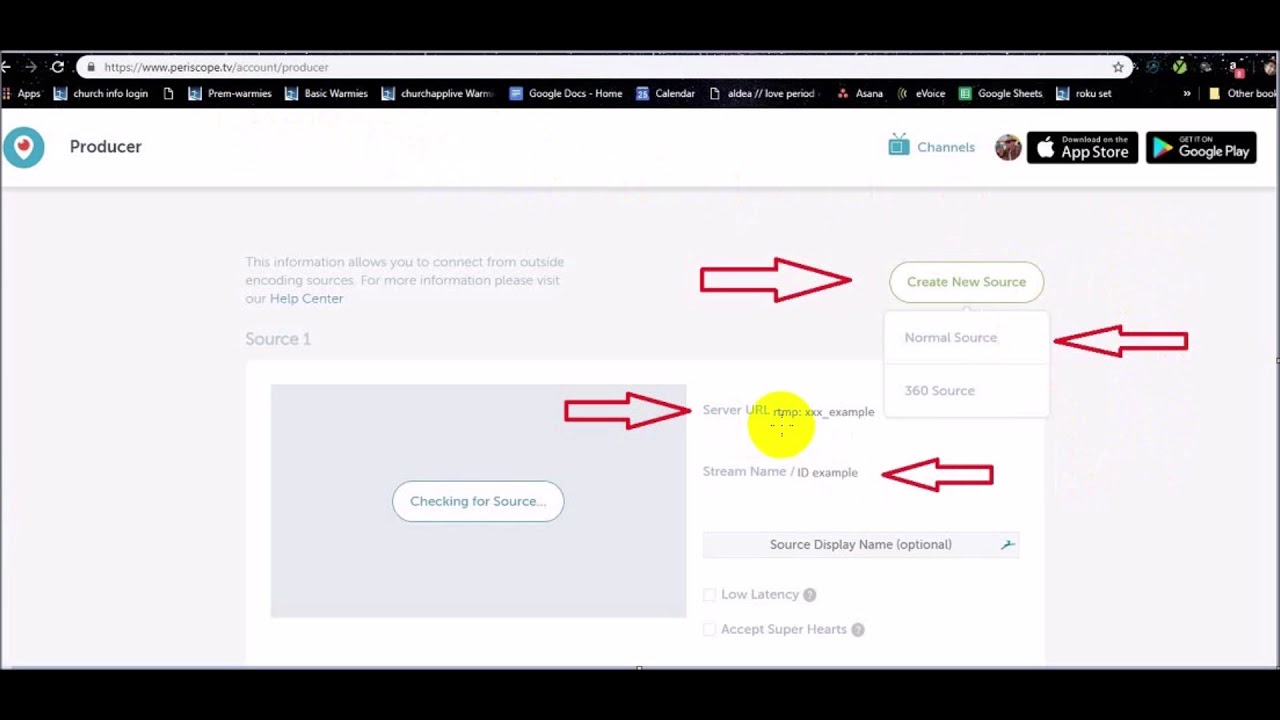Open the Prem-warmies bookmark
The width and height of the screenshot is (1280, 720).
[x=230, y=94]
